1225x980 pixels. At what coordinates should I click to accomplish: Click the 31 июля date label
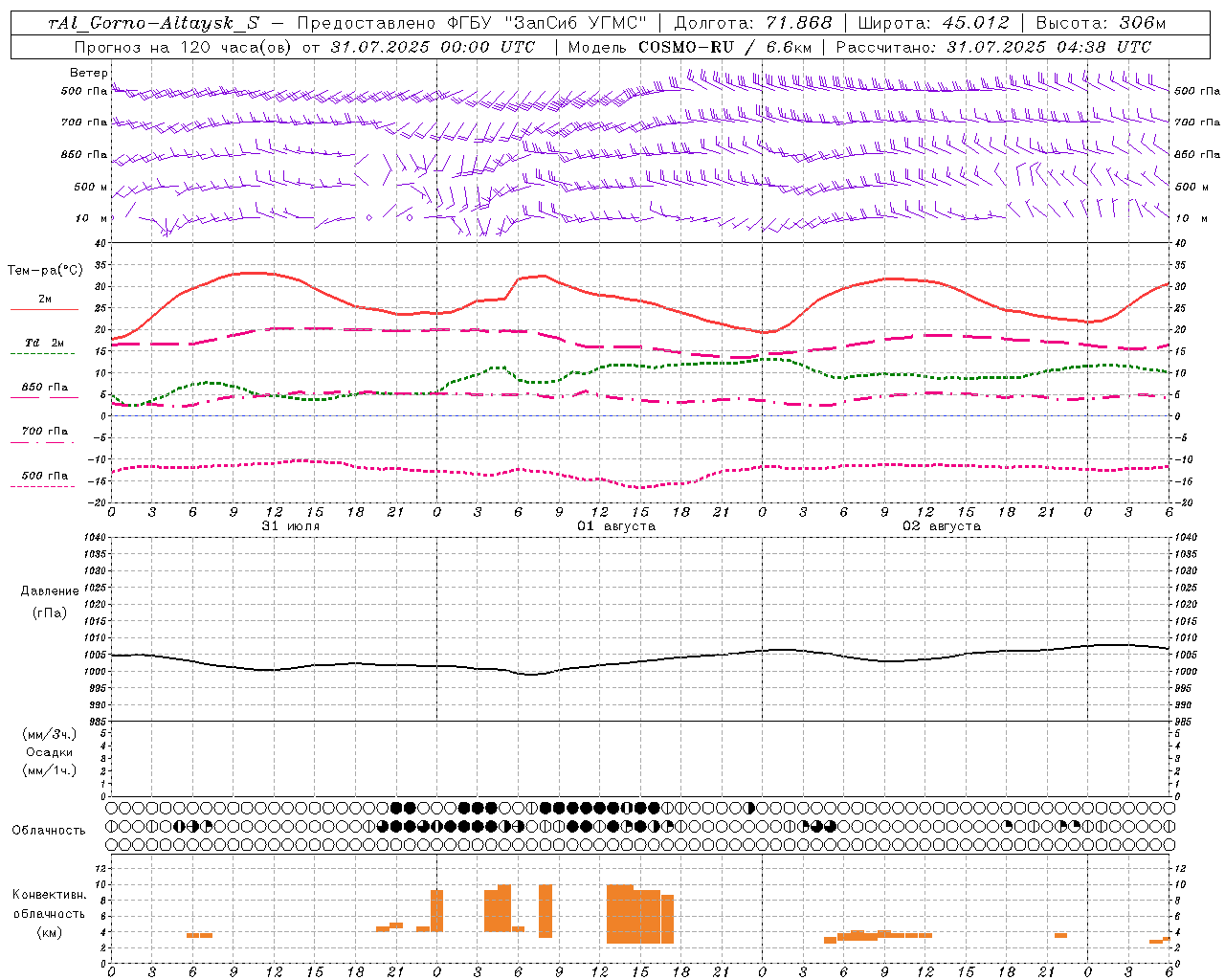(291, 526)
